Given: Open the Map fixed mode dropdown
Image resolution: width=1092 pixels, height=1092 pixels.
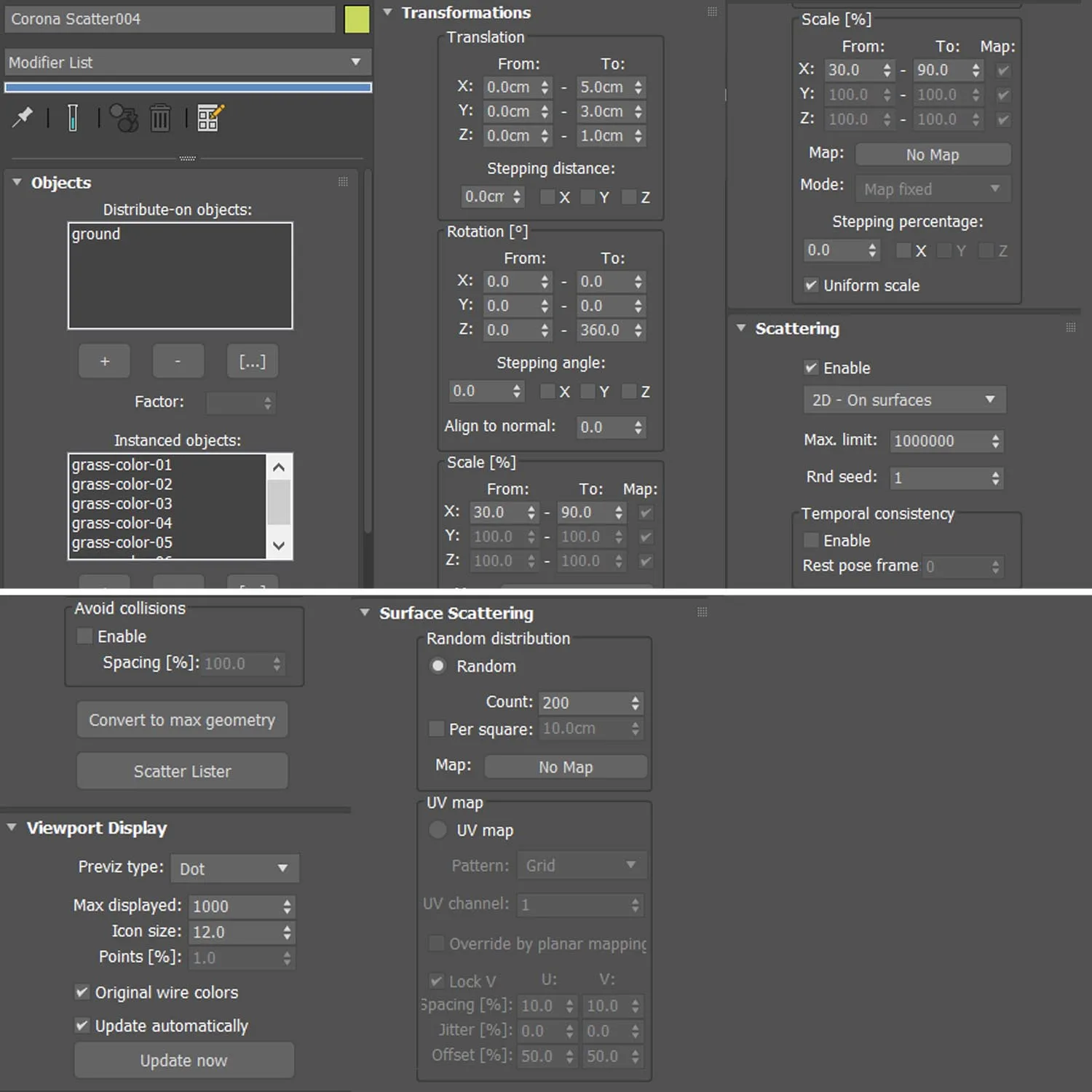Looking at the screenshot, I should click(x=933, y=189).
